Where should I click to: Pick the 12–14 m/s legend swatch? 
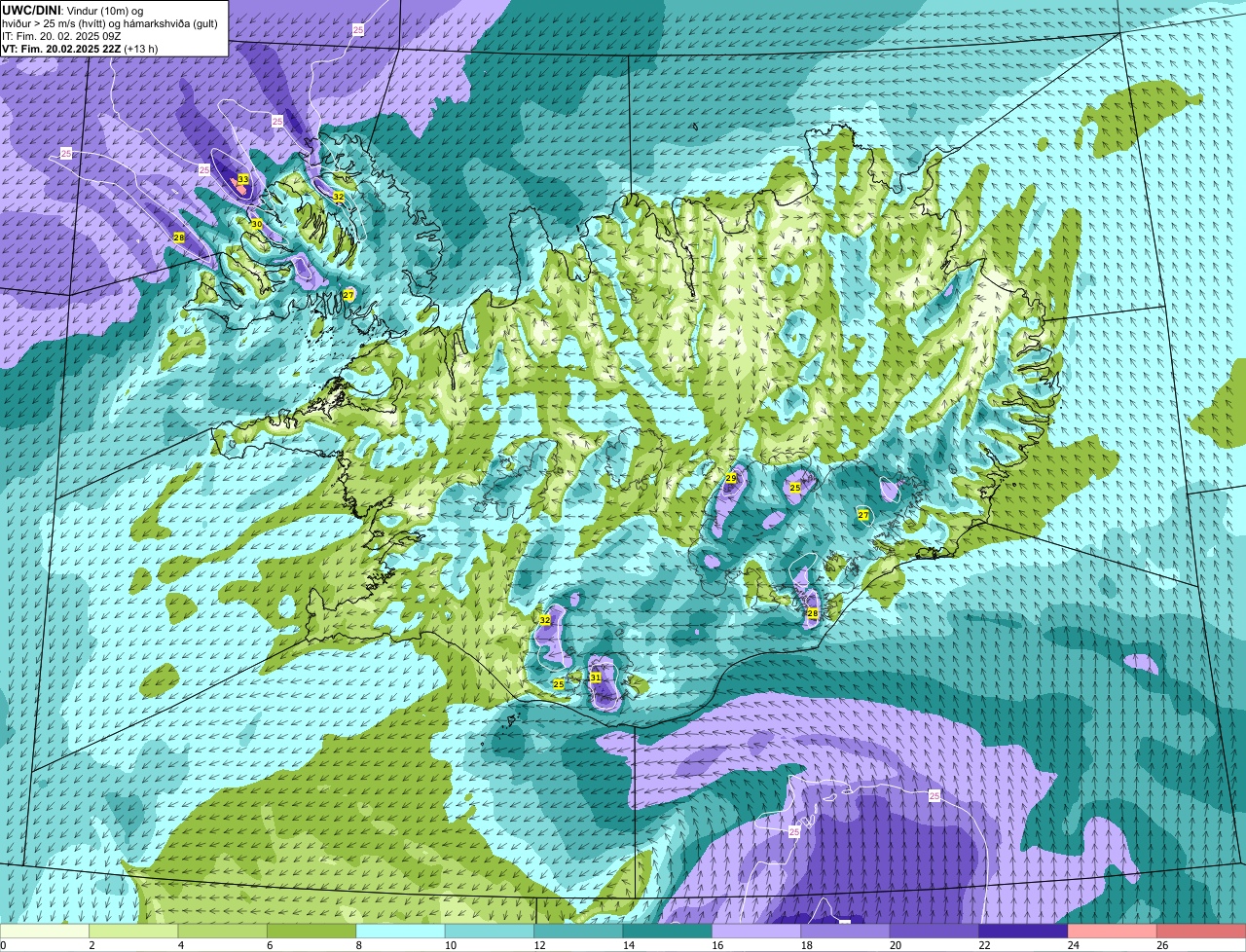coord(578,931)
